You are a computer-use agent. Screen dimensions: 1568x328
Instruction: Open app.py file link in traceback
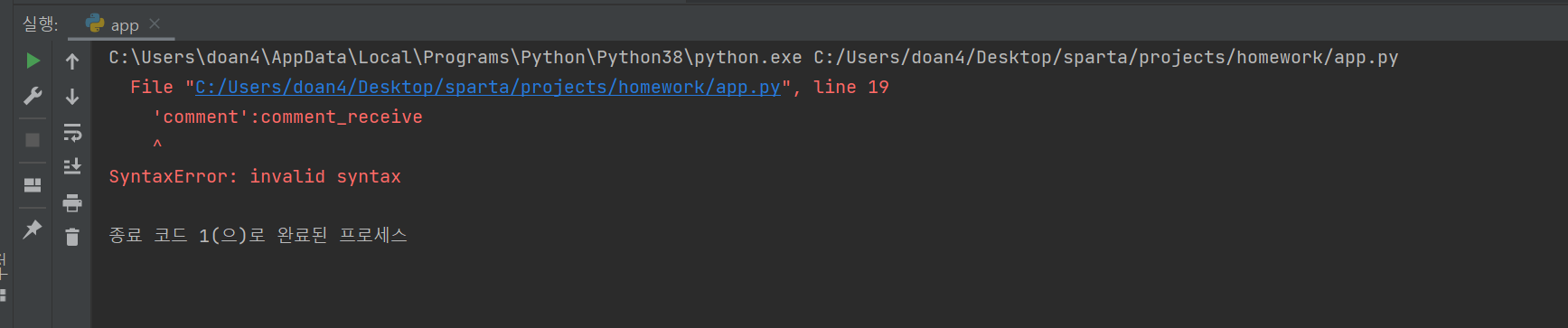pos(488,87)
